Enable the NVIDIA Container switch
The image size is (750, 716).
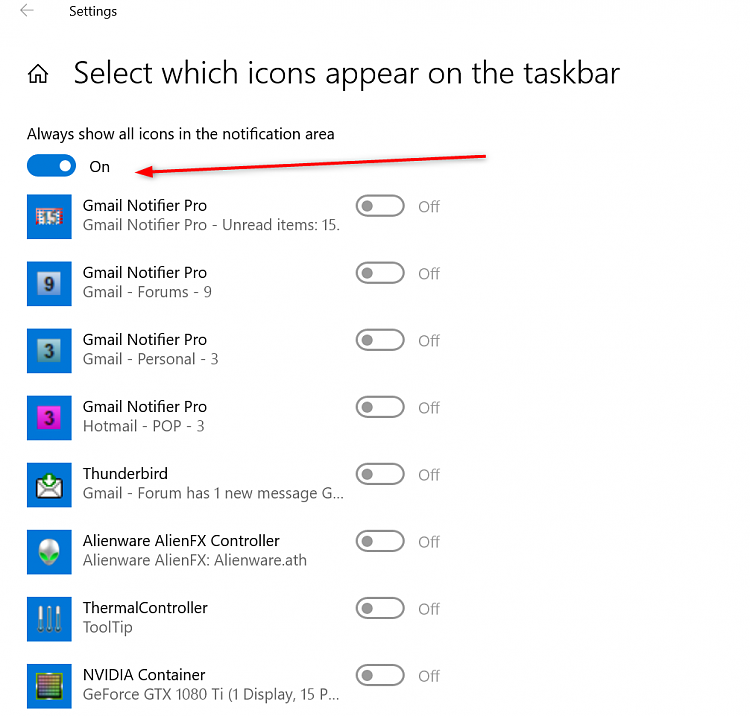click(x=380, y=675)
